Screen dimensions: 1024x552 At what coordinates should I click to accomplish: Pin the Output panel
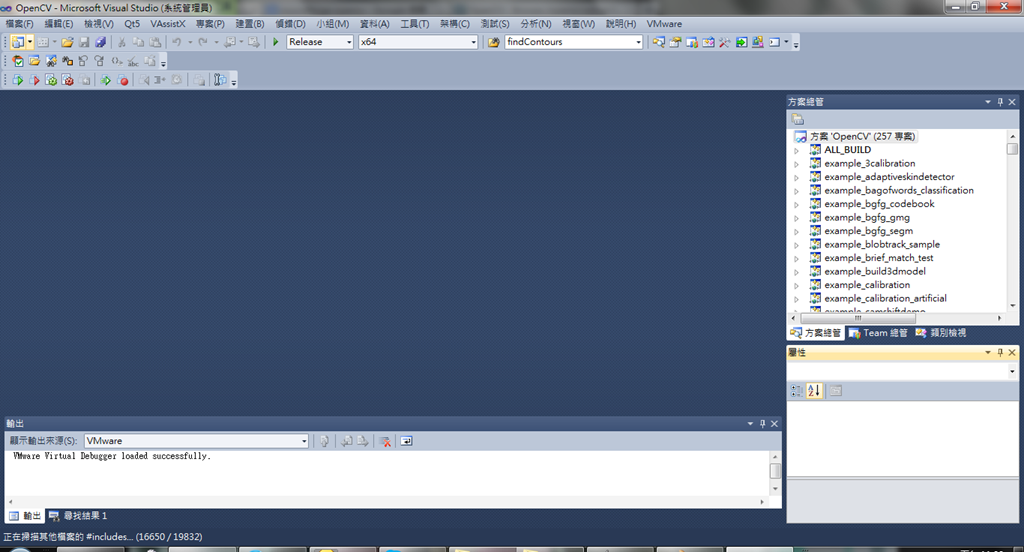point(762,424)
